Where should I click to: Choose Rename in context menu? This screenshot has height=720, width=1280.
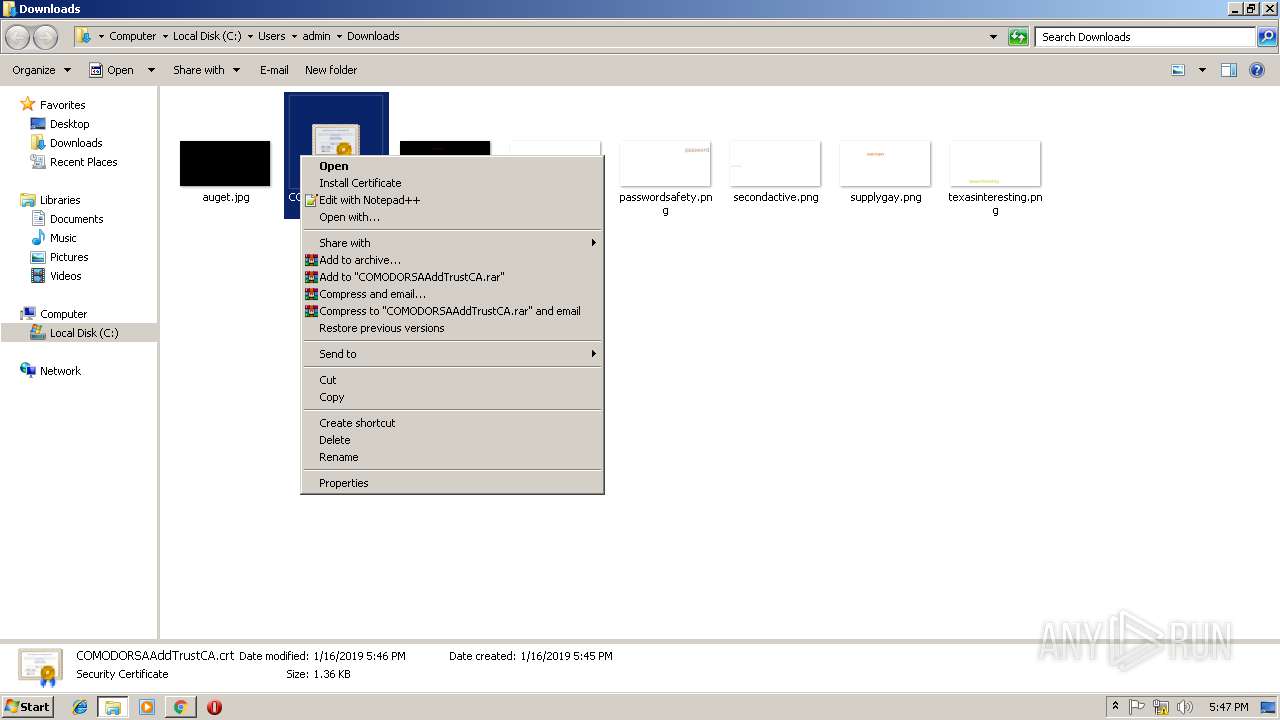[452, 457]
